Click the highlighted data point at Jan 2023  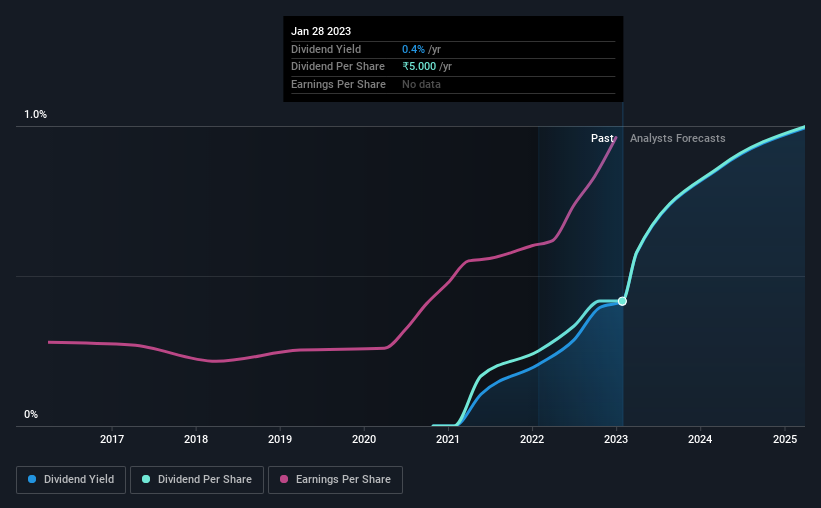[x=622, y=301]
